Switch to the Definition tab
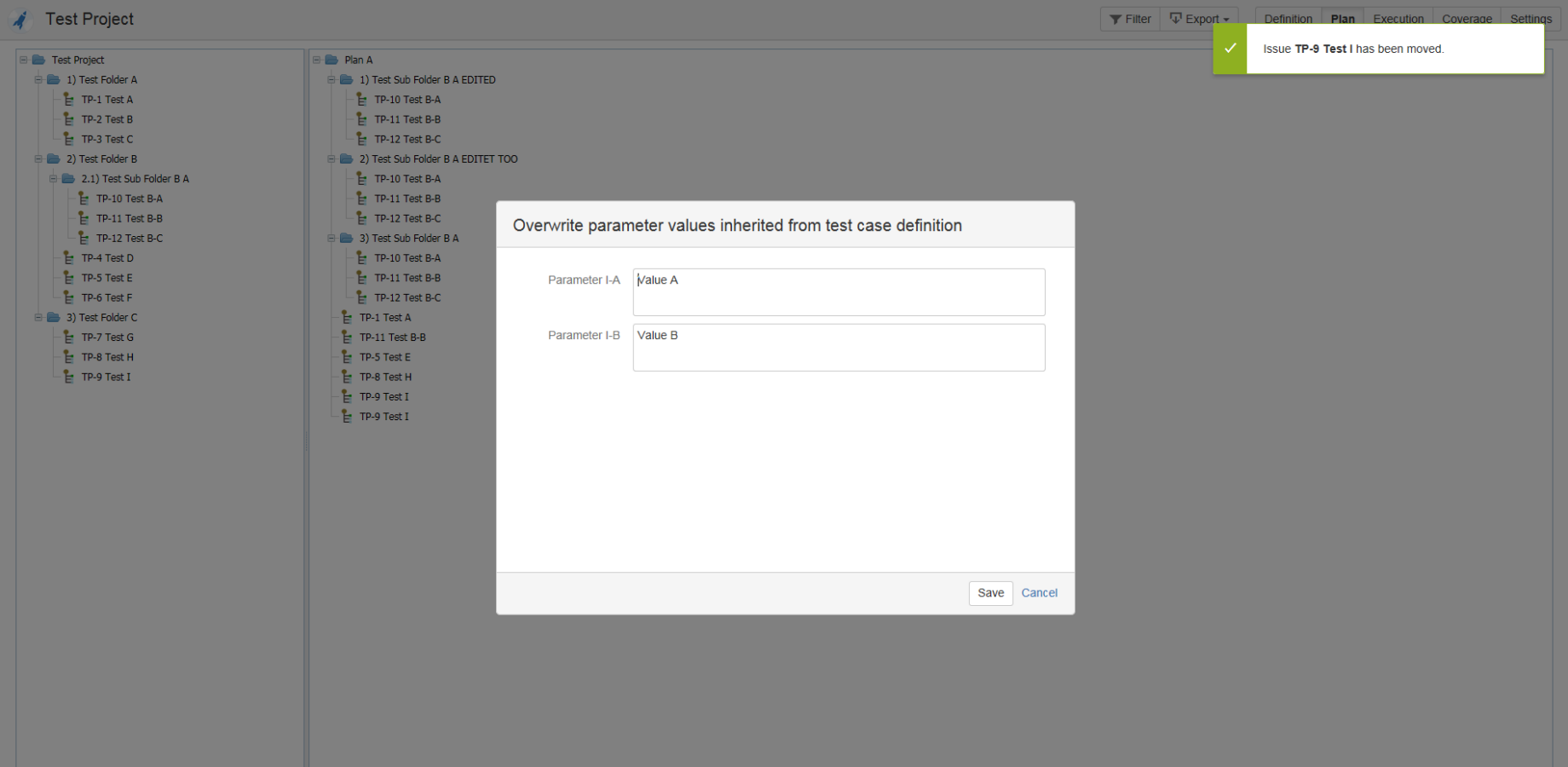This screenshot has width=1568, height=767. (x=1288, y=19)
